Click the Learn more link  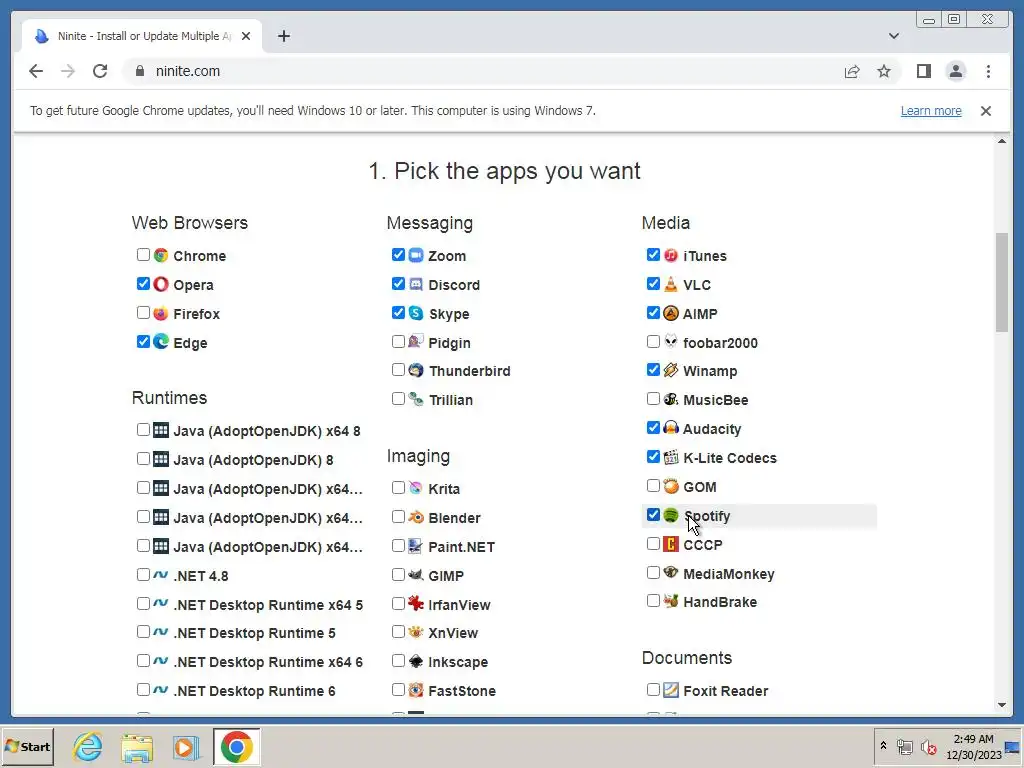pyautogui.click(x=931, y=111)
